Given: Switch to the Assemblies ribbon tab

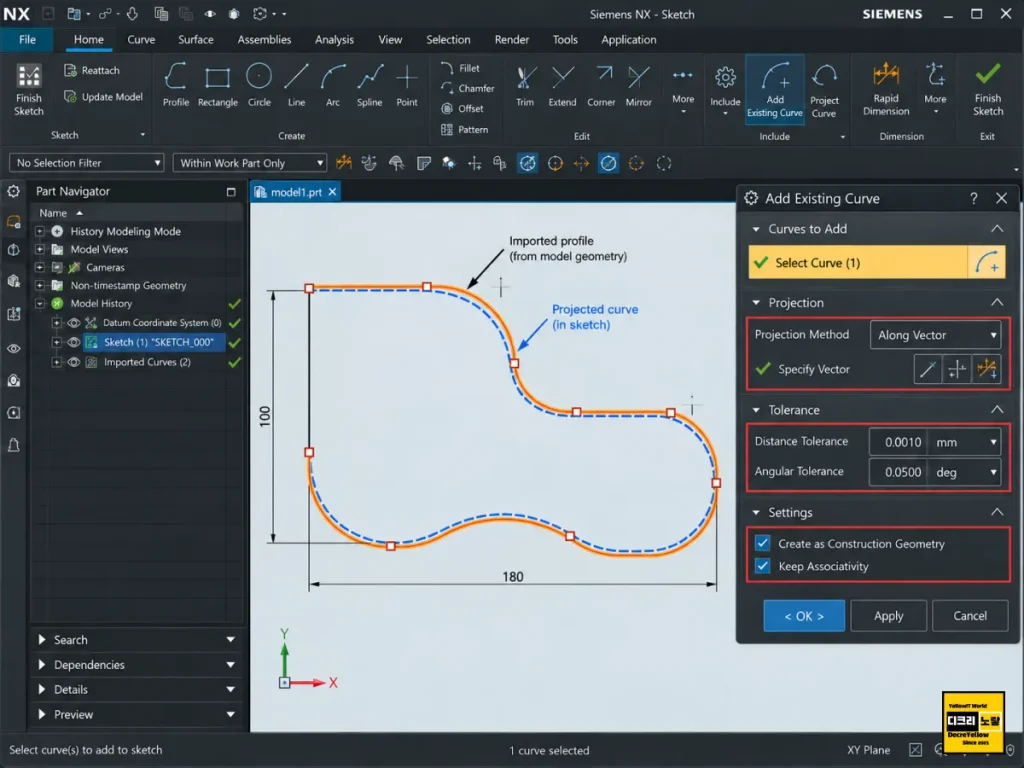Looking at the screenshot, I should click(264, 39).
